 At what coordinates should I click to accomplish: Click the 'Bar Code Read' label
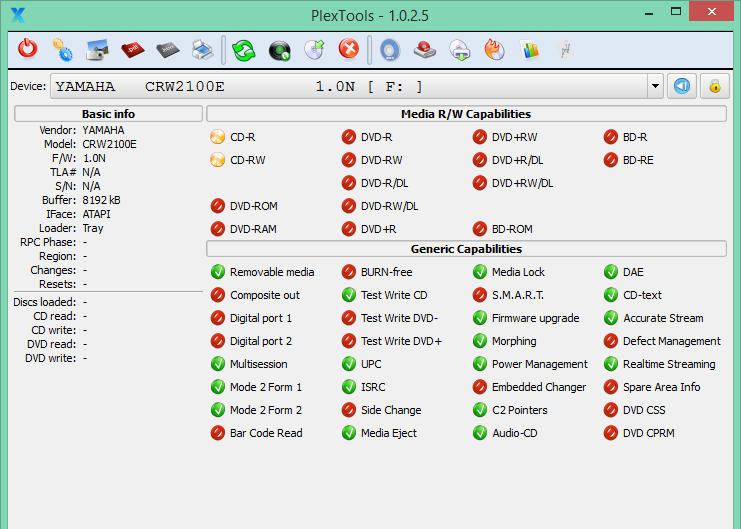(266, 433)
